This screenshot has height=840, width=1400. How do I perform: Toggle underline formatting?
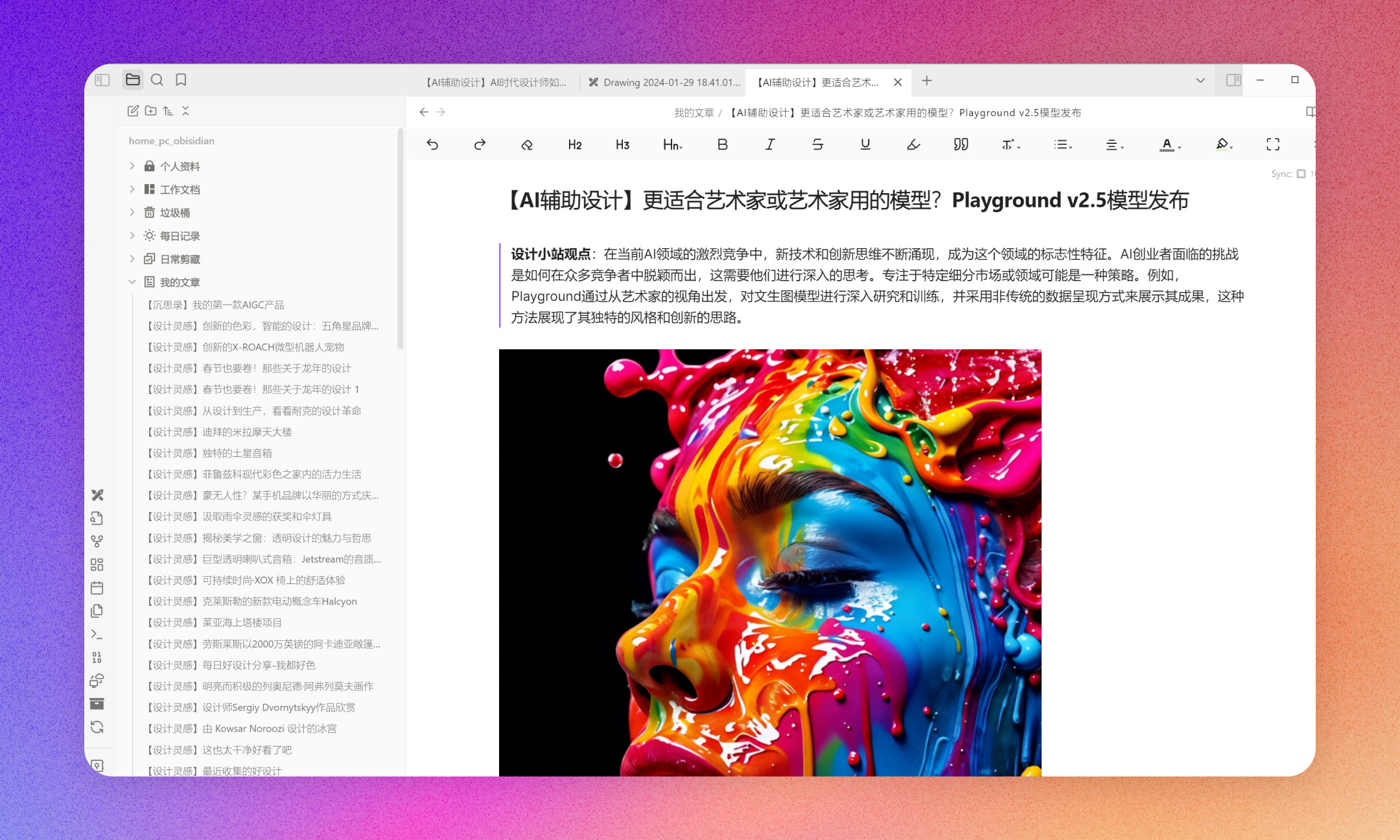[865, 145]
